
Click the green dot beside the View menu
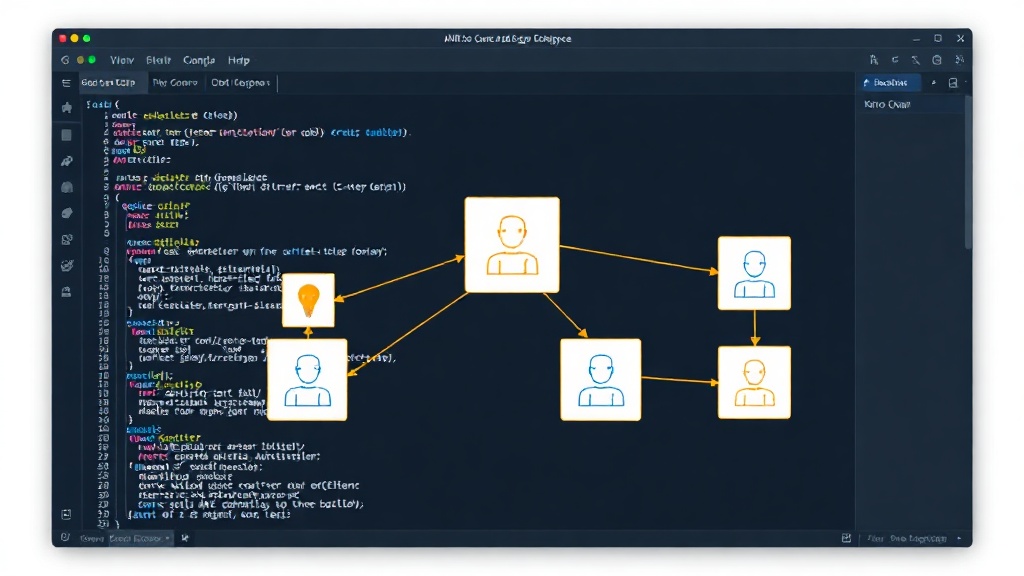click(92, 60)
